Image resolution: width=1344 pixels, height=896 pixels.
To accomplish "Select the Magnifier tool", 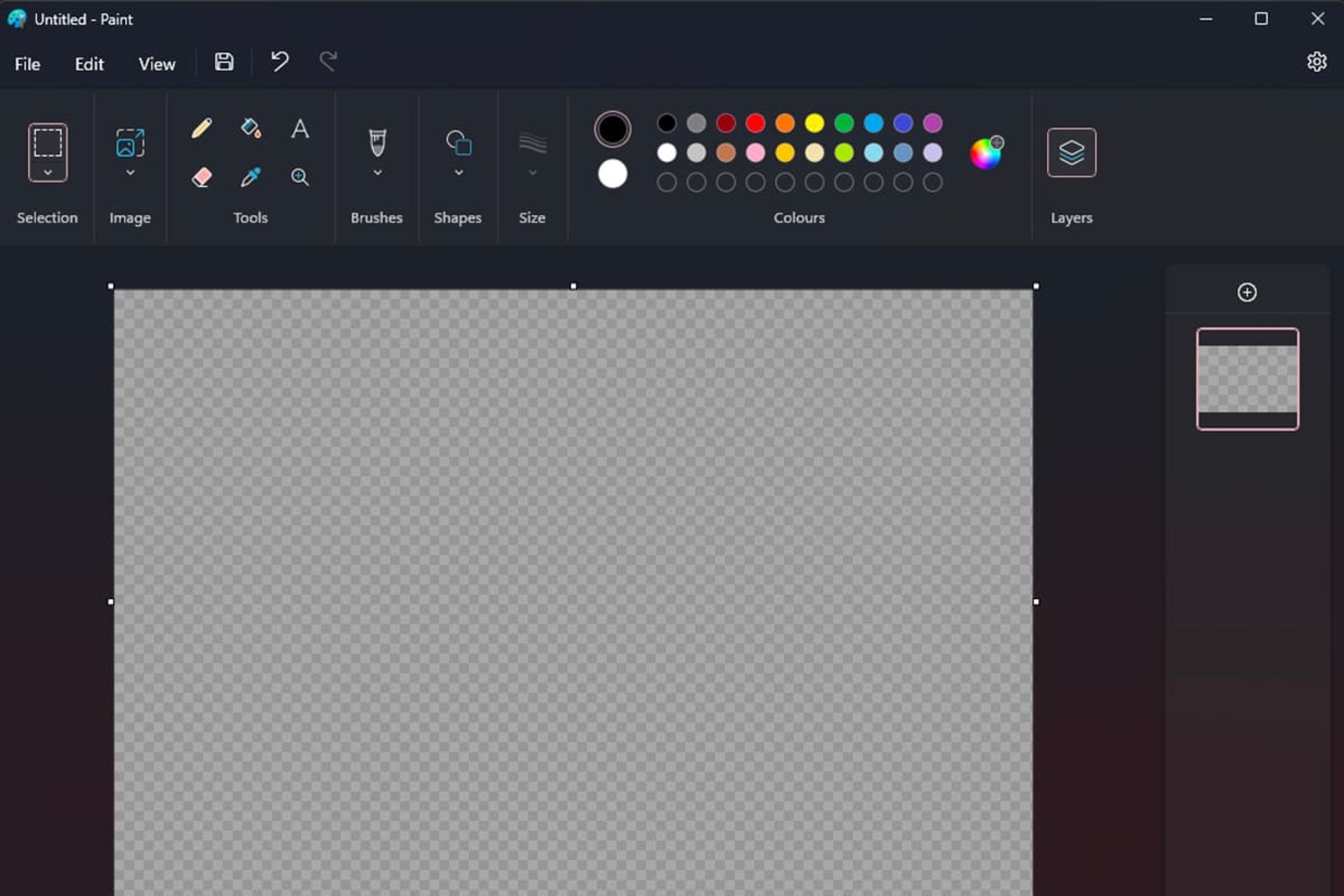I will pos(301,177).
